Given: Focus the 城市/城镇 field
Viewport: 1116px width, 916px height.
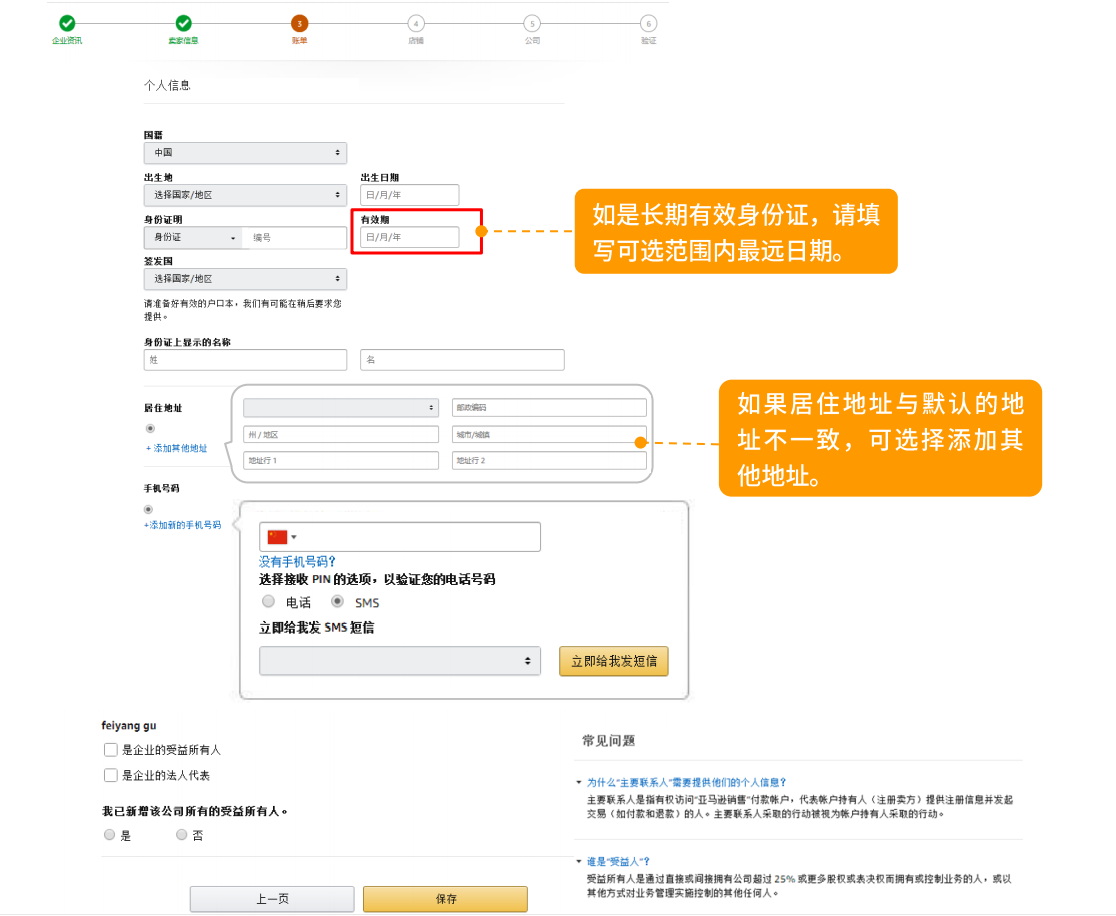Looking at the screenshot, I should 549,434.
